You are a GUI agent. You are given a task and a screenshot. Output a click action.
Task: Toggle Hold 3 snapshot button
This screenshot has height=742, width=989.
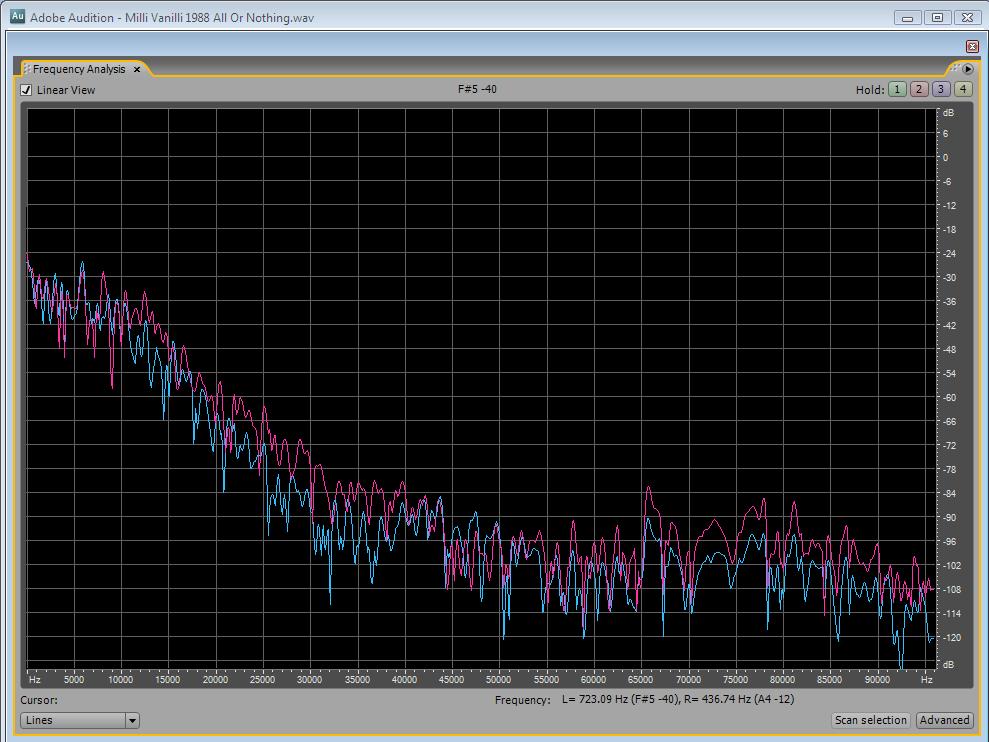tap(941, 89)
